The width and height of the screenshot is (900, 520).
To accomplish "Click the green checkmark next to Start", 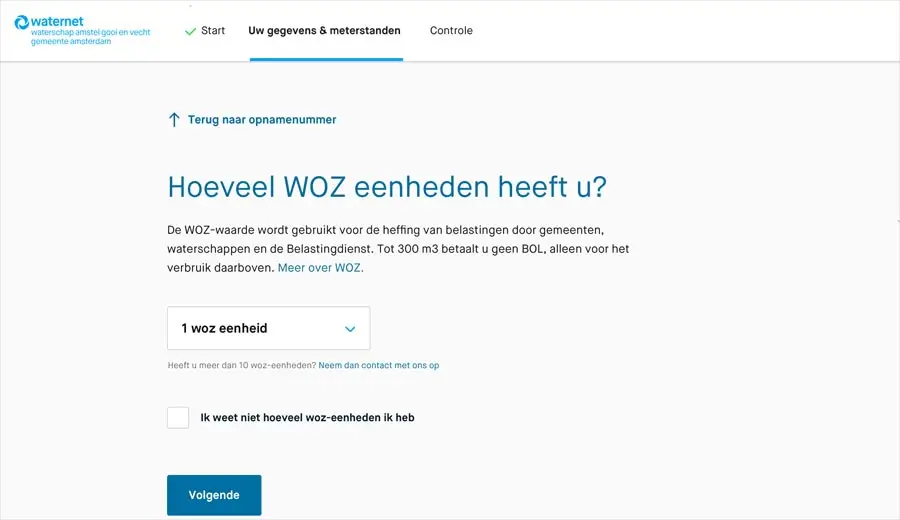I will pyautogui.click(x=191, y=32).
